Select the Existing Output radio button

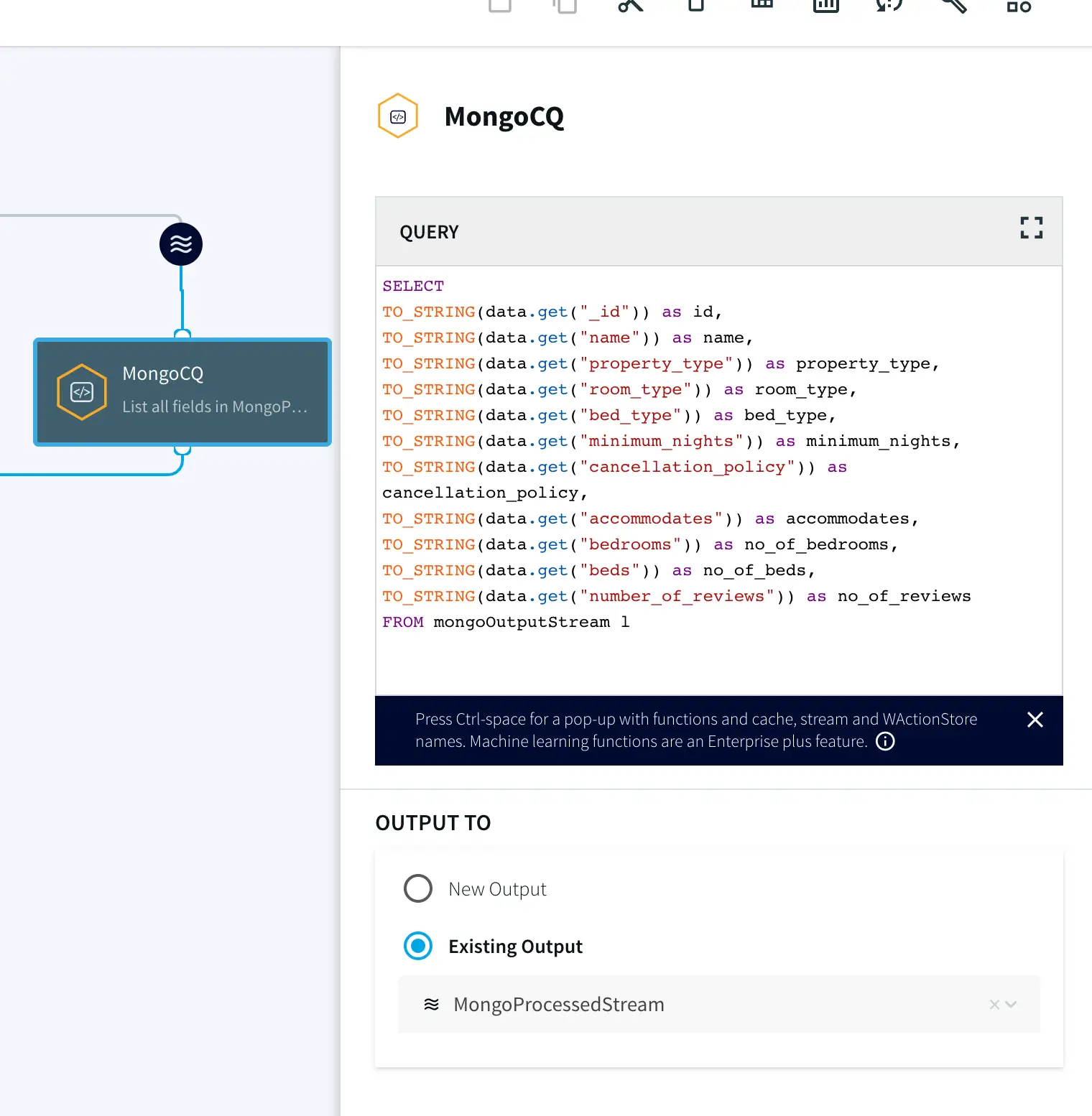(418, 946)
